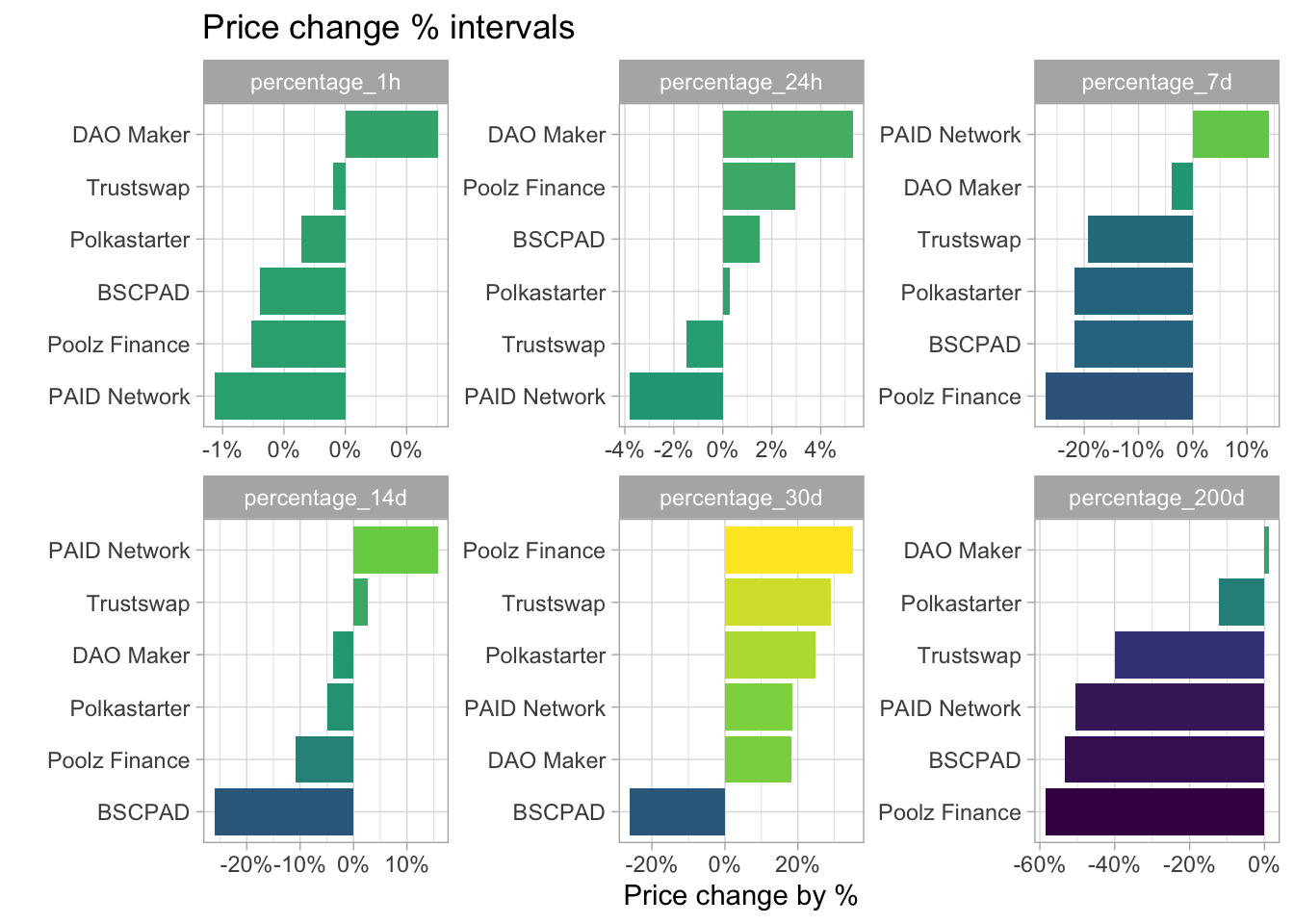1294x924 pixels.
Task: Click DAO Maker bar in percentage_1h
Action: pos(391,135)
